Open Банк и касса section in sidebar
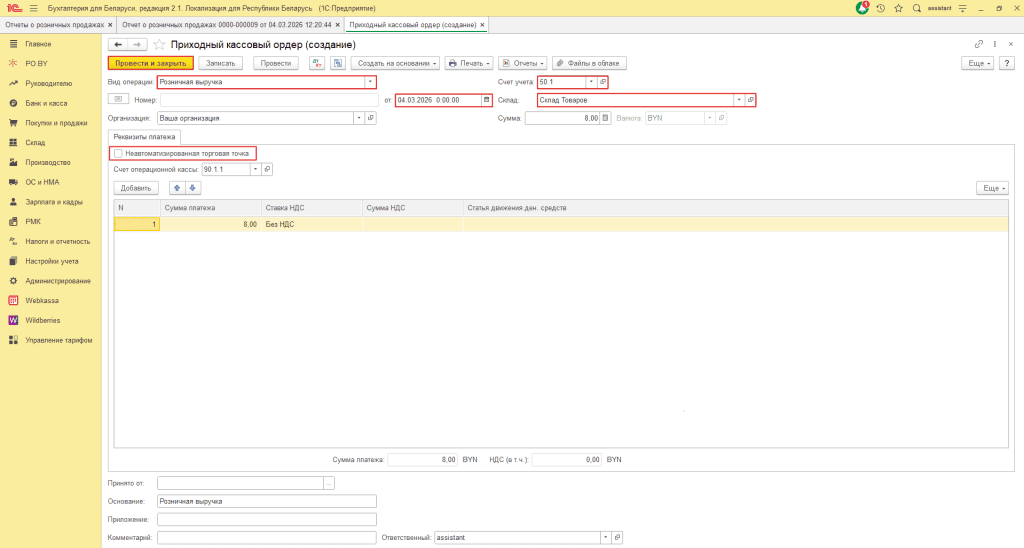Viewport: 1024px width, 548px height. (x=46, y=103)
